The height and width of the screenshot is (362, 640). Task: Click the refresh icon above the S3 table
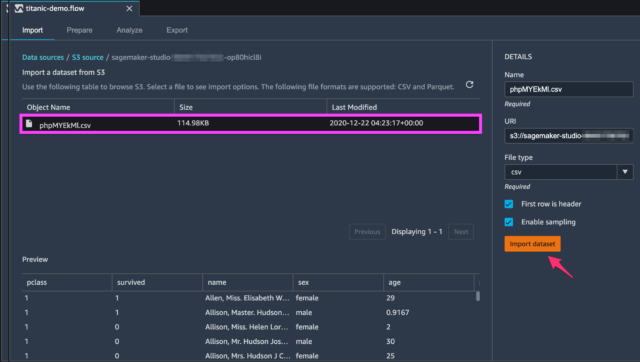[469, 84]
